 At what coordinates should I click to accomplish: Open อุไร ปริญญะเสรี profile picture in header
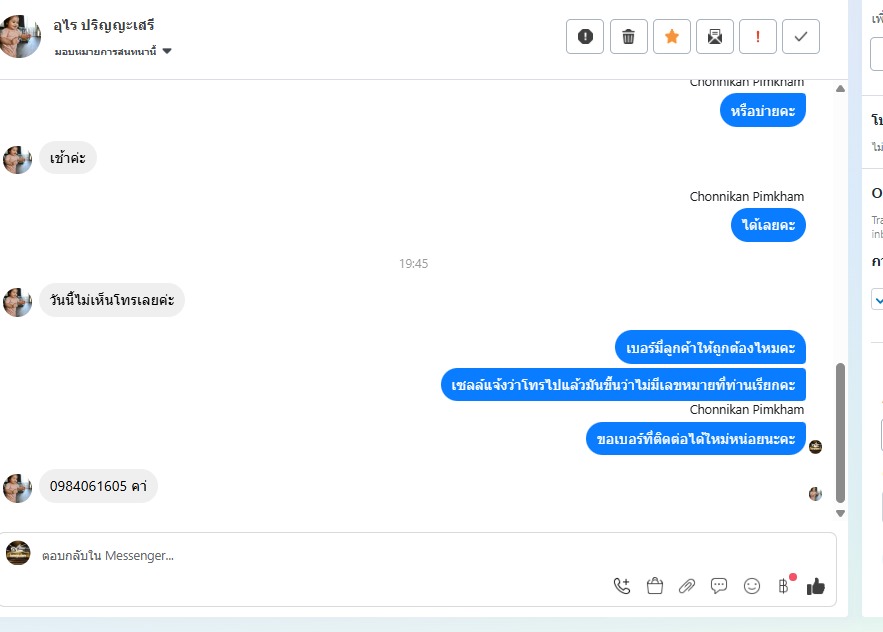coord(20,37)
